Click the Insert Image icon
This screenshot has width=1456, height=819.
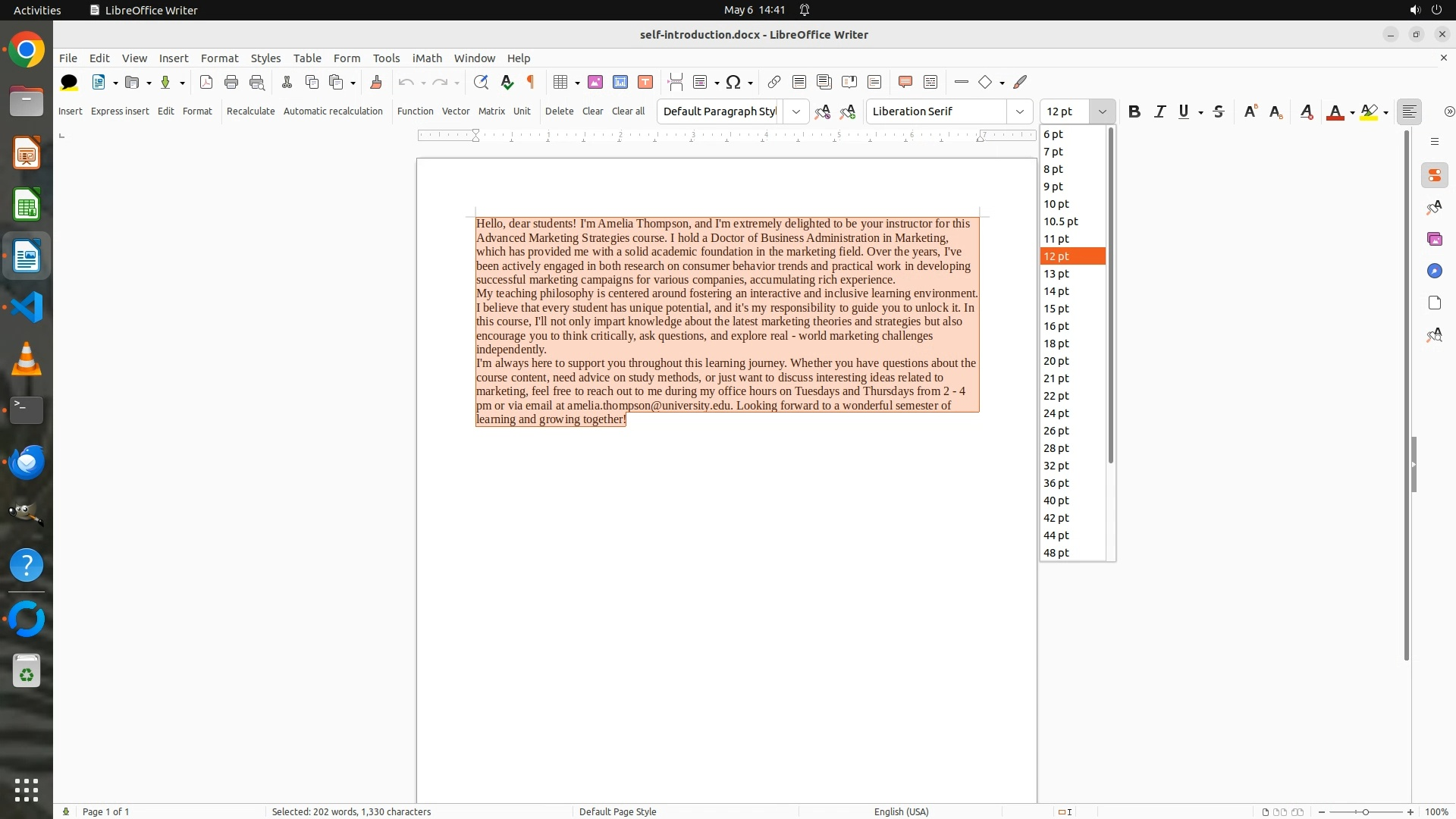[595, 82]
